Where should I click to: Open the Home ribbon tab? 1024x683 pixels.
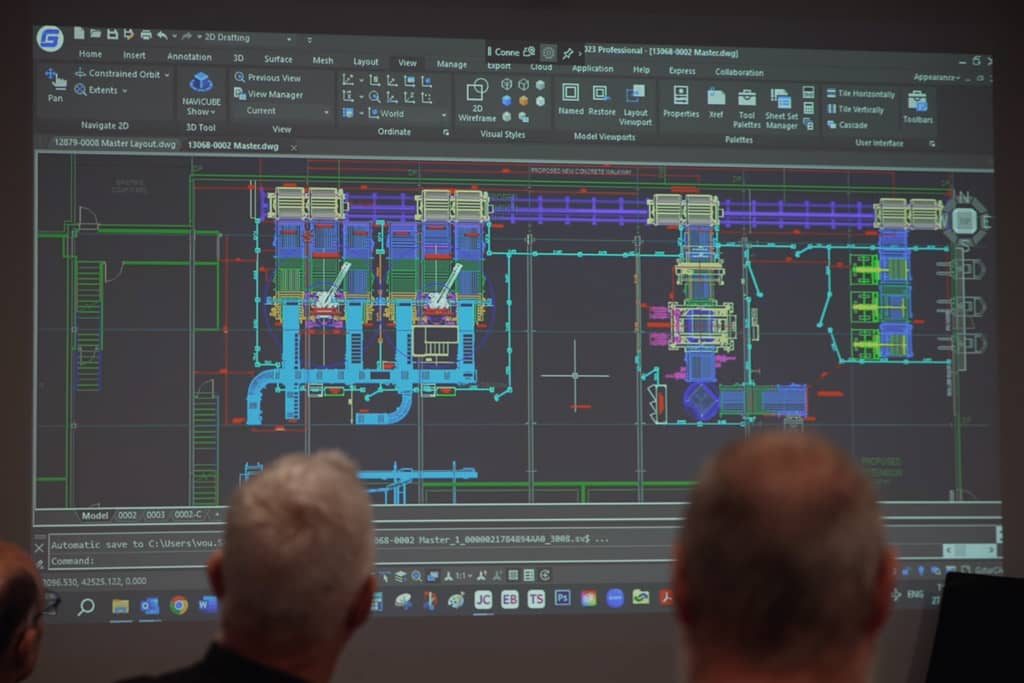point(90,54)
